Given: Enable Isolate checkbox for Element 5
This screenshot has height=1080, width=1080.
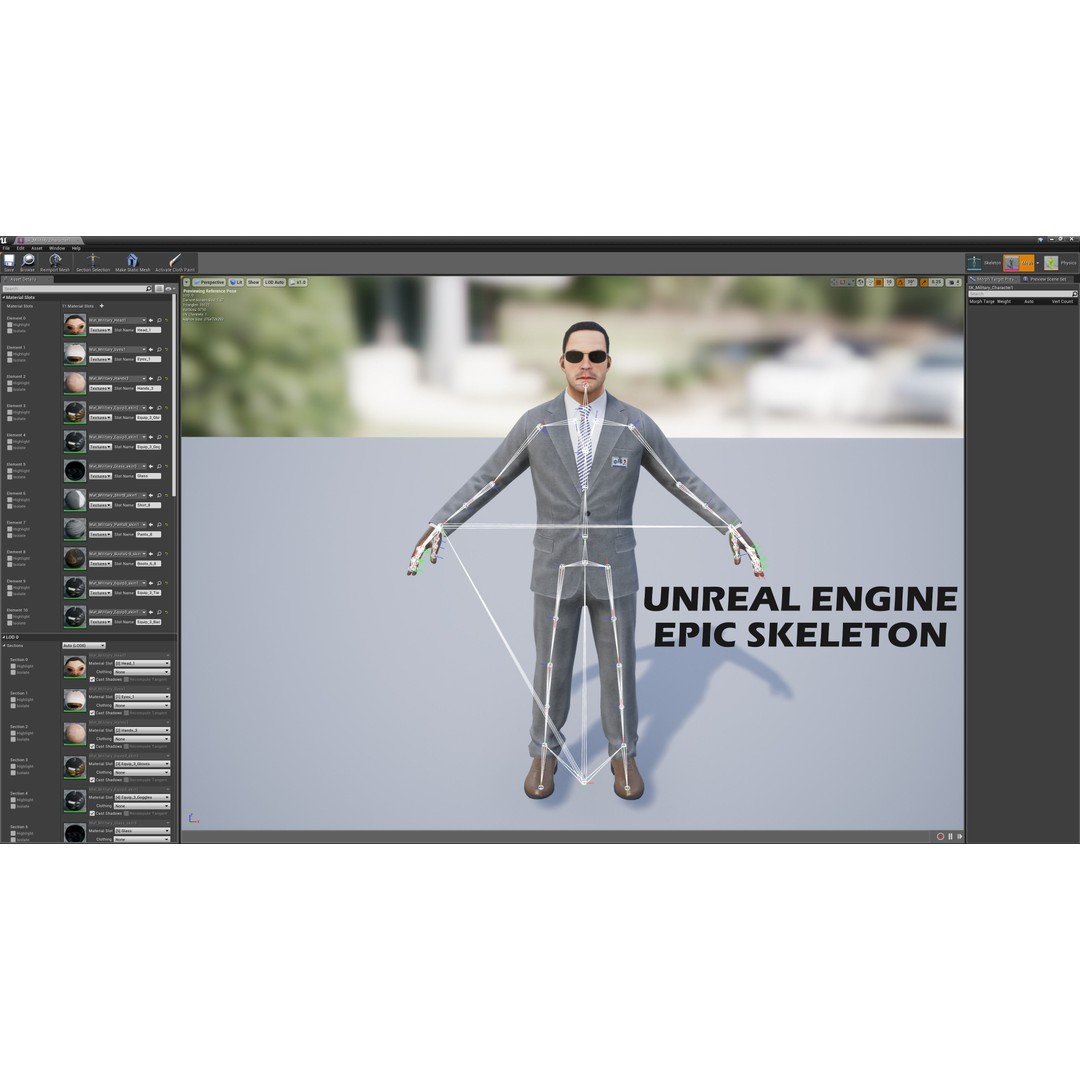Looking at the screenshot, I should [x=10, y=477].
